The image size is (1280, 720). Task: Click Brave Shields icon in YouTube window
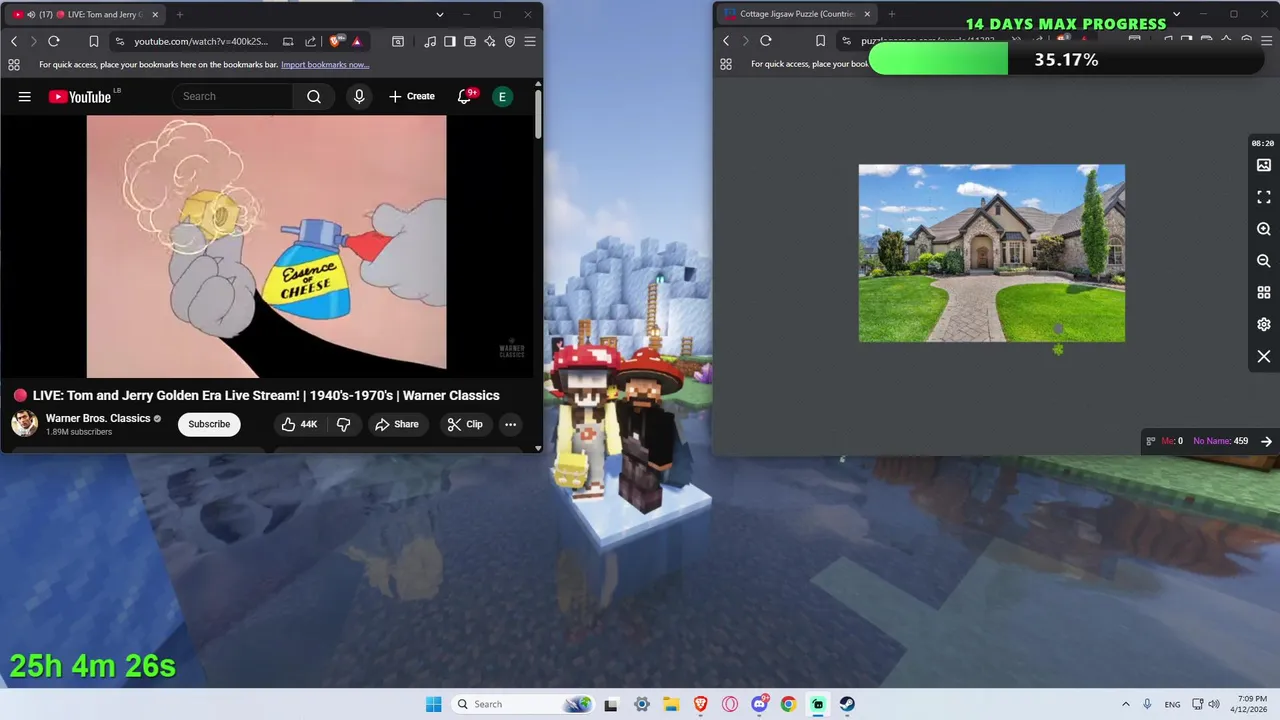click(x=335, y=41)
